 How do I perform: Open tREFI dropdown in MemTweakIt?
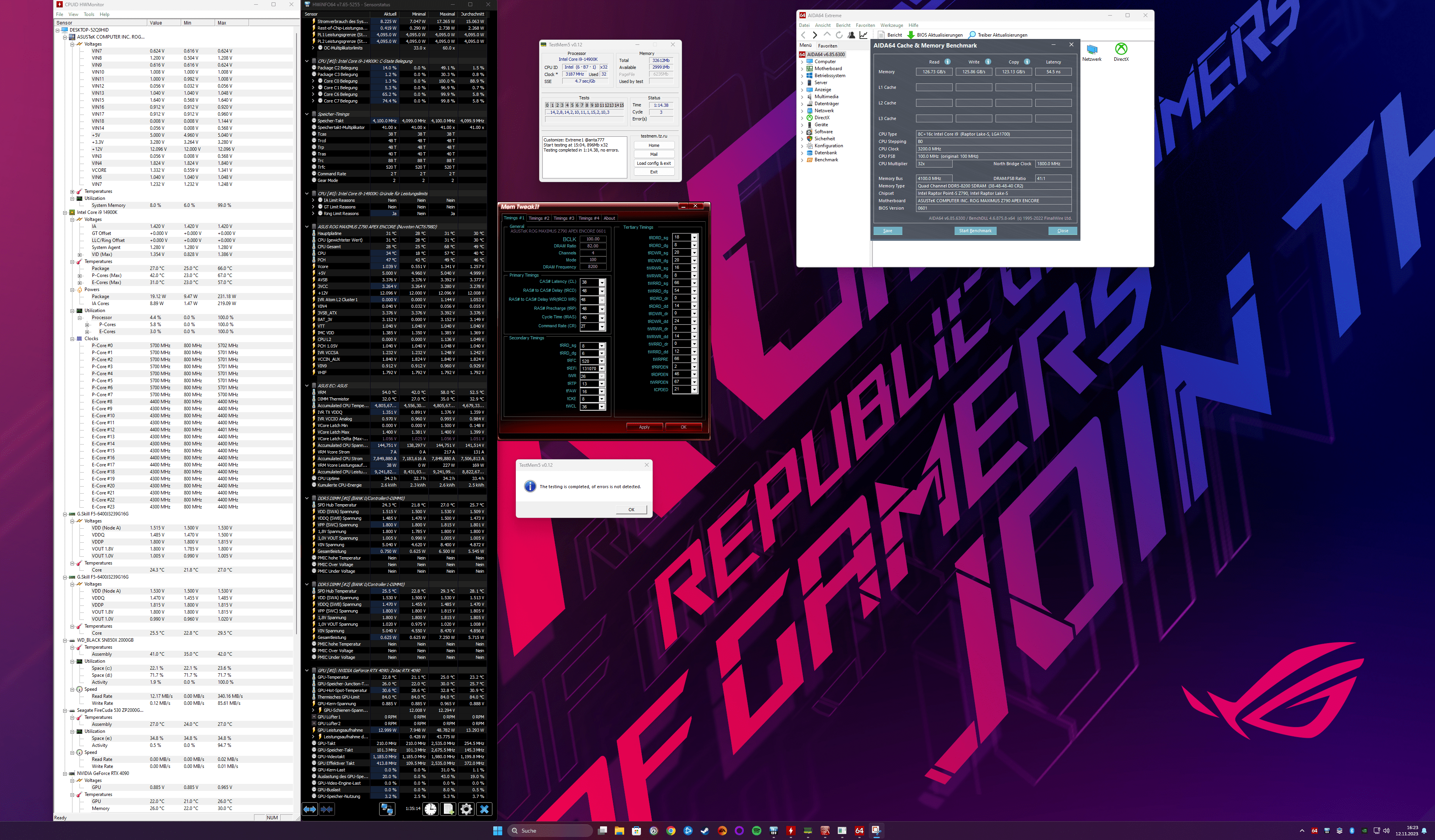click(602, 369)
